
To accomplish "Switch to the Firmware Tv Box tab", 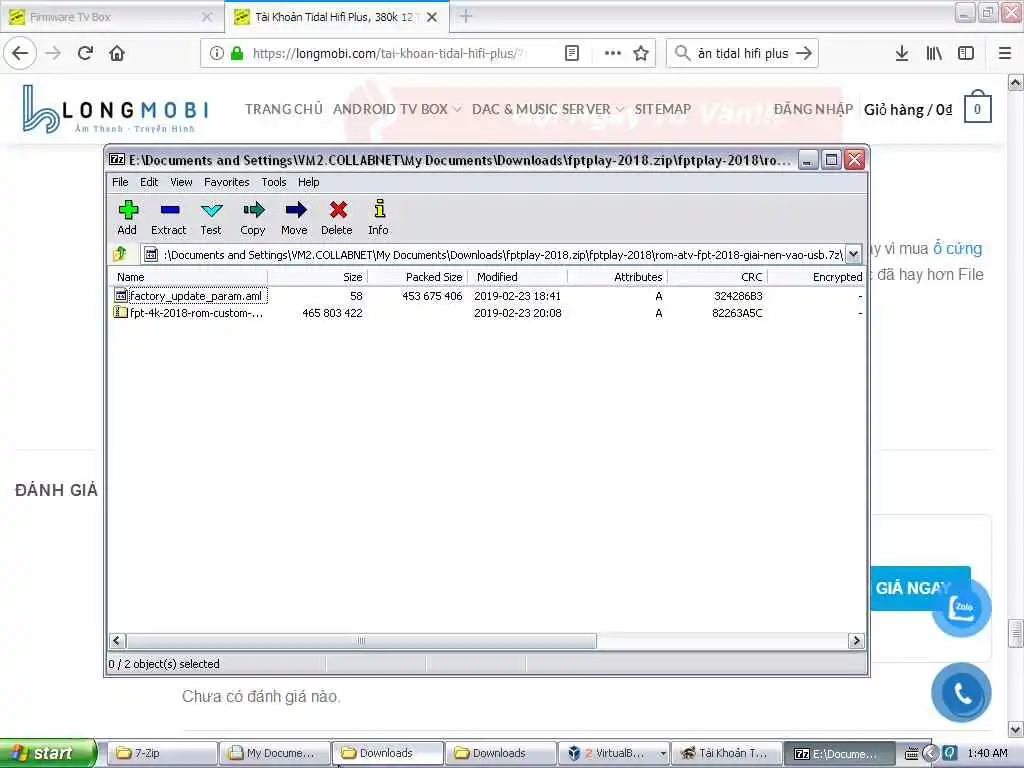I will click(111, 17).
